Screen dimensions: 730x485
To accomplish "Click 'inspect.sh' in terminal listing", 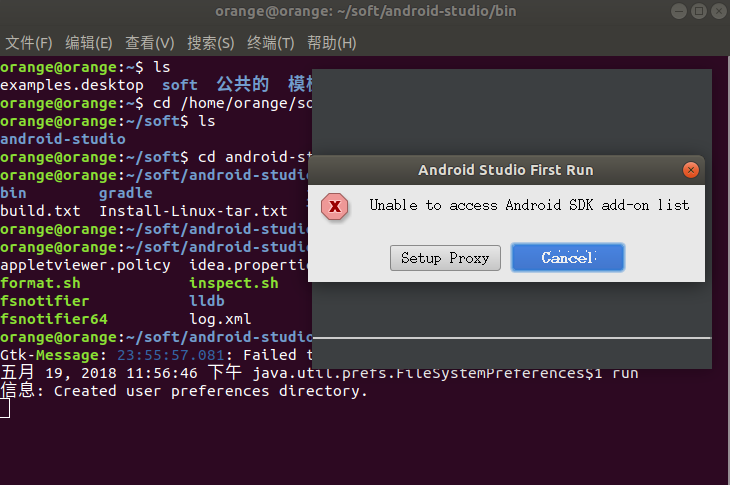I will point(234,283).
